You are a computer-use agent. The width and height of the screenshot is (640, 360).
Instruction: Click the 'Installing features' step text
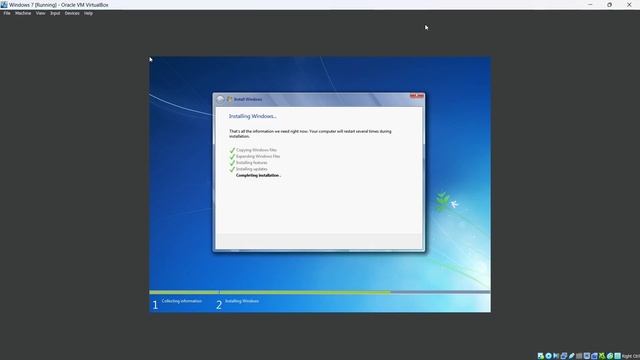[251, 162]
